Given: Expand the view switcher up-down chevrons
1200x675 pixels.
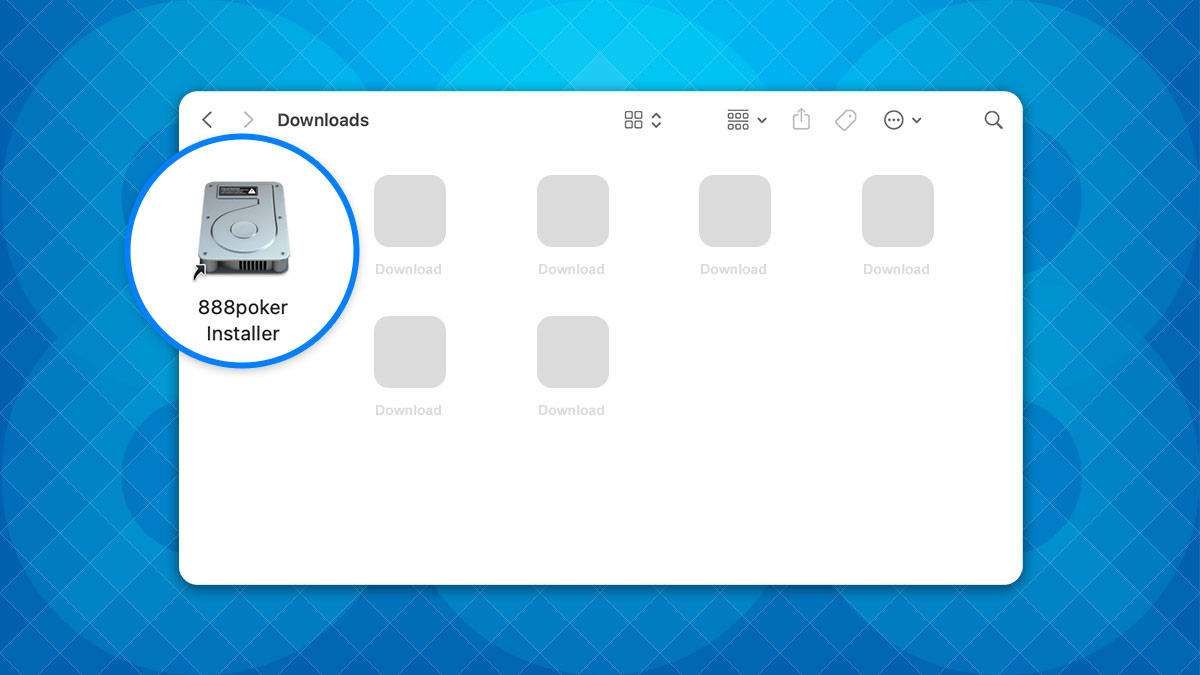Looking at the screenshot, I should click(x=657, y=120).
